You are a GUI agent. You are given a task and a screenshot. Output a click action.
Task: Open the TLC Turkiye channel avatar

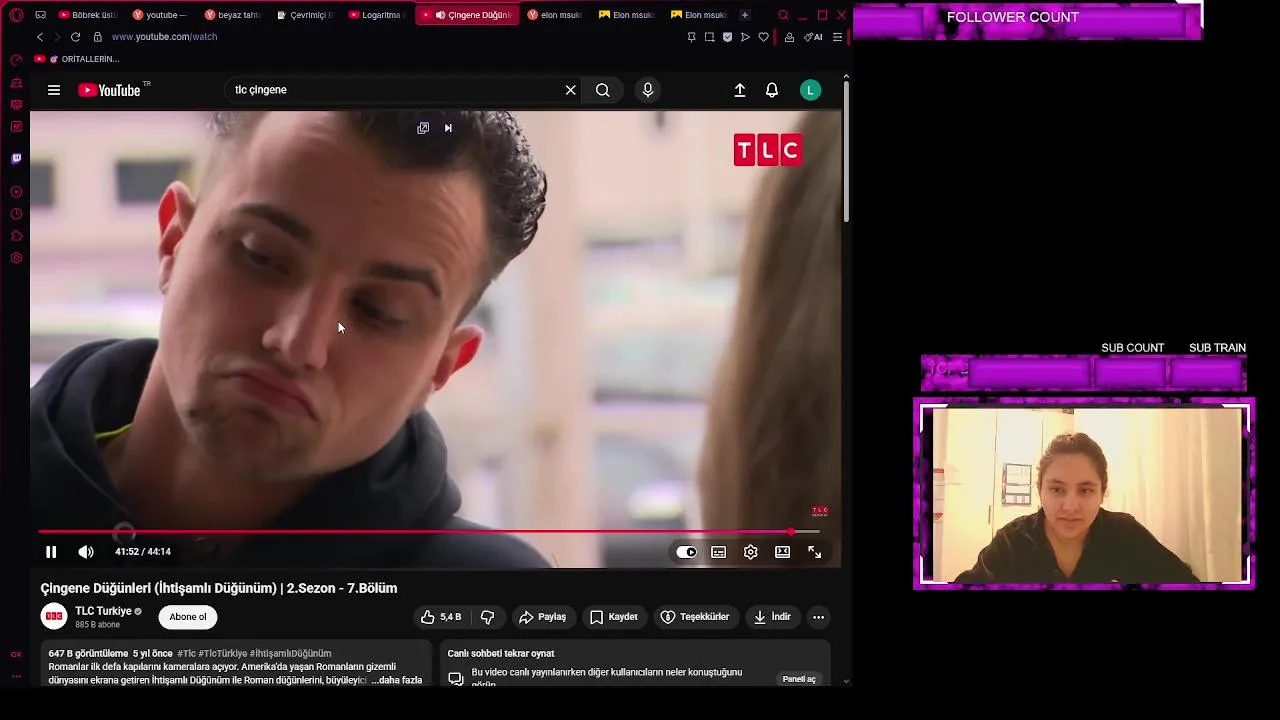coord(54,617)
